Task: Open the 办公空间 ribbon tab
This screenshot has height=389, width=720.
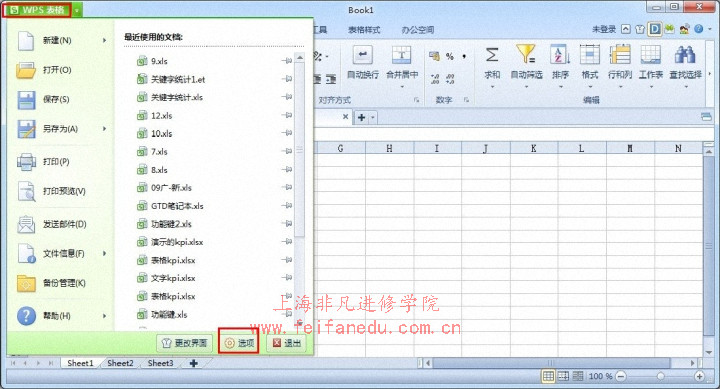Action: (x=417, y=30)
